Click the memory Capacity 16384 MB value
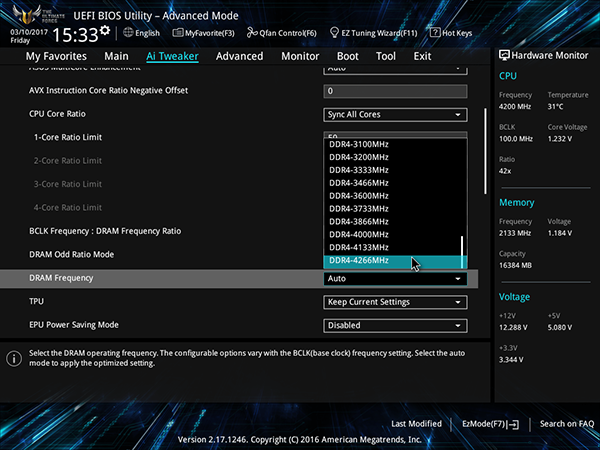The width and height of the screenshot is (600, 450). 515,265
